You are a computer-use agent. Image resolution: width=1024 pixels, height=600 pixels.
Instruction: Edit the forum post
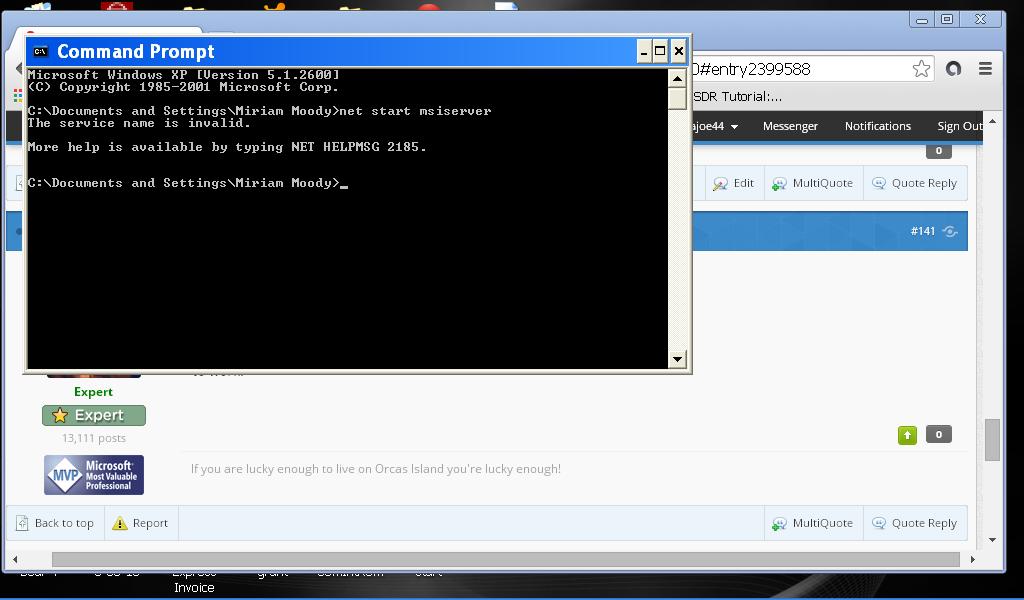pos(734,183)
